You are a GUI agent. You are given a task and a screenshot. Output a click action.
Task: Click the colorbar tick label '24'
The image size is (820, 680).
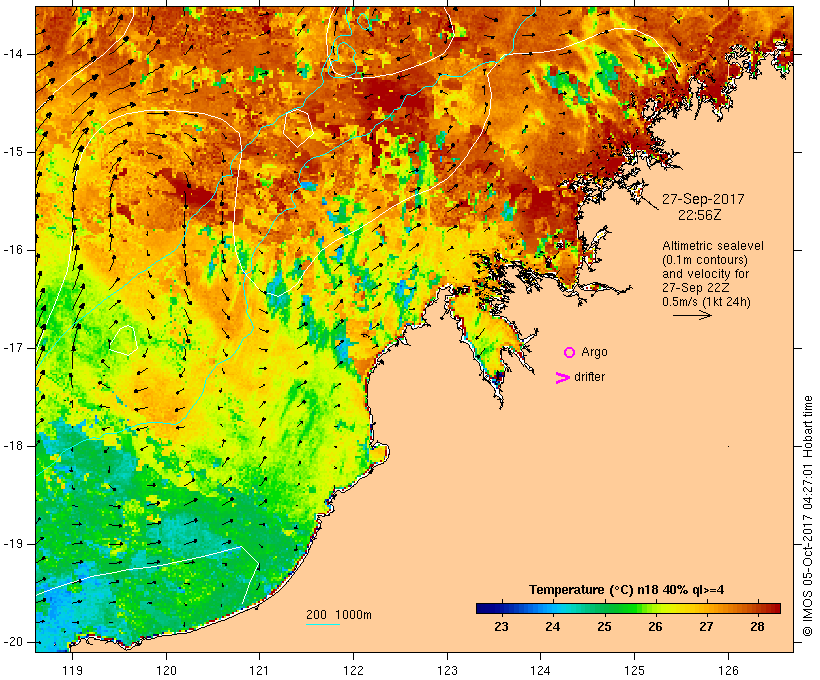click(x=553, y=627)
